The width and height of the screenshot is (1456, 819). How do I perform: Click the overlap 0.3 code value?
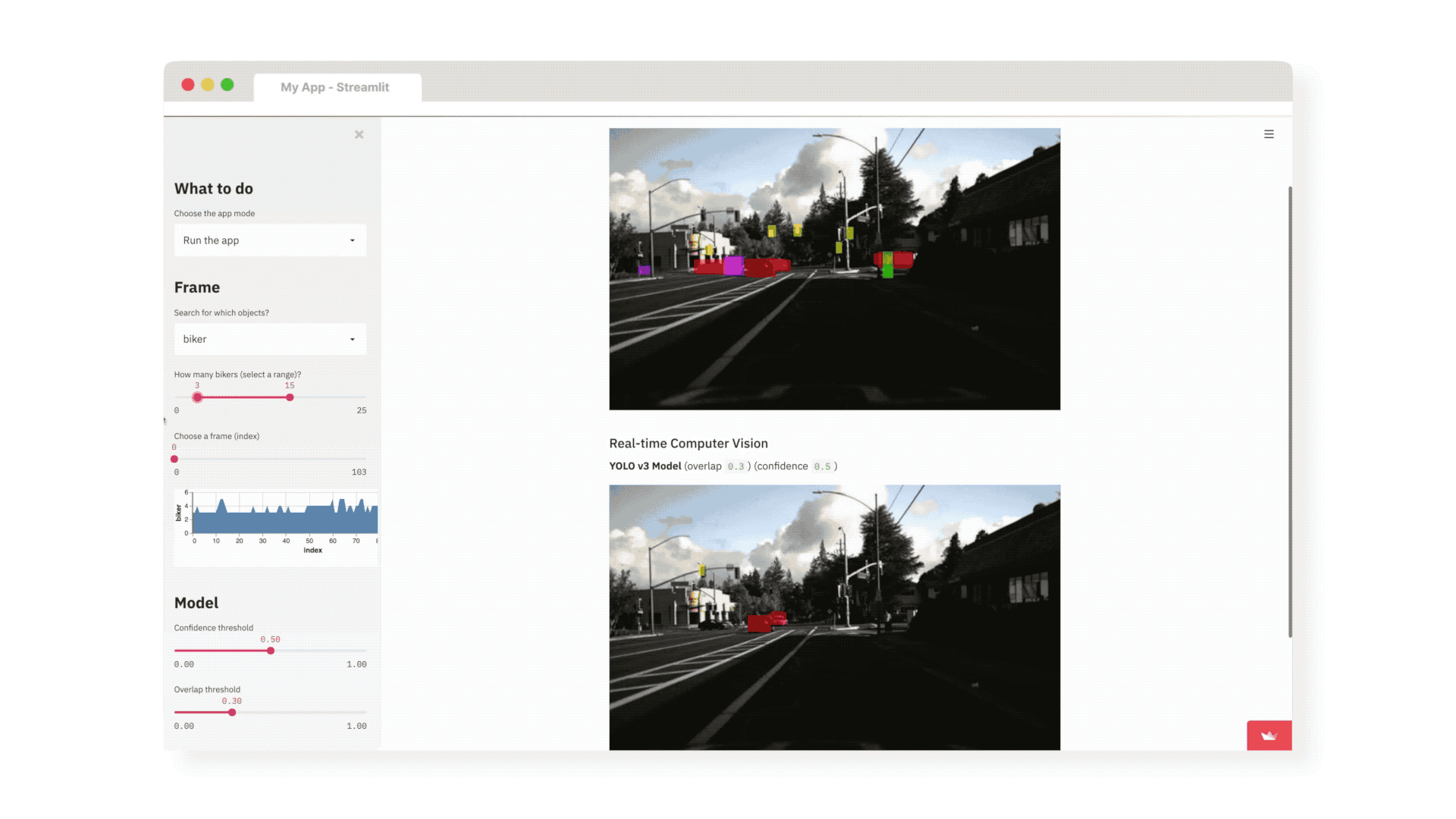coord(736,466)
